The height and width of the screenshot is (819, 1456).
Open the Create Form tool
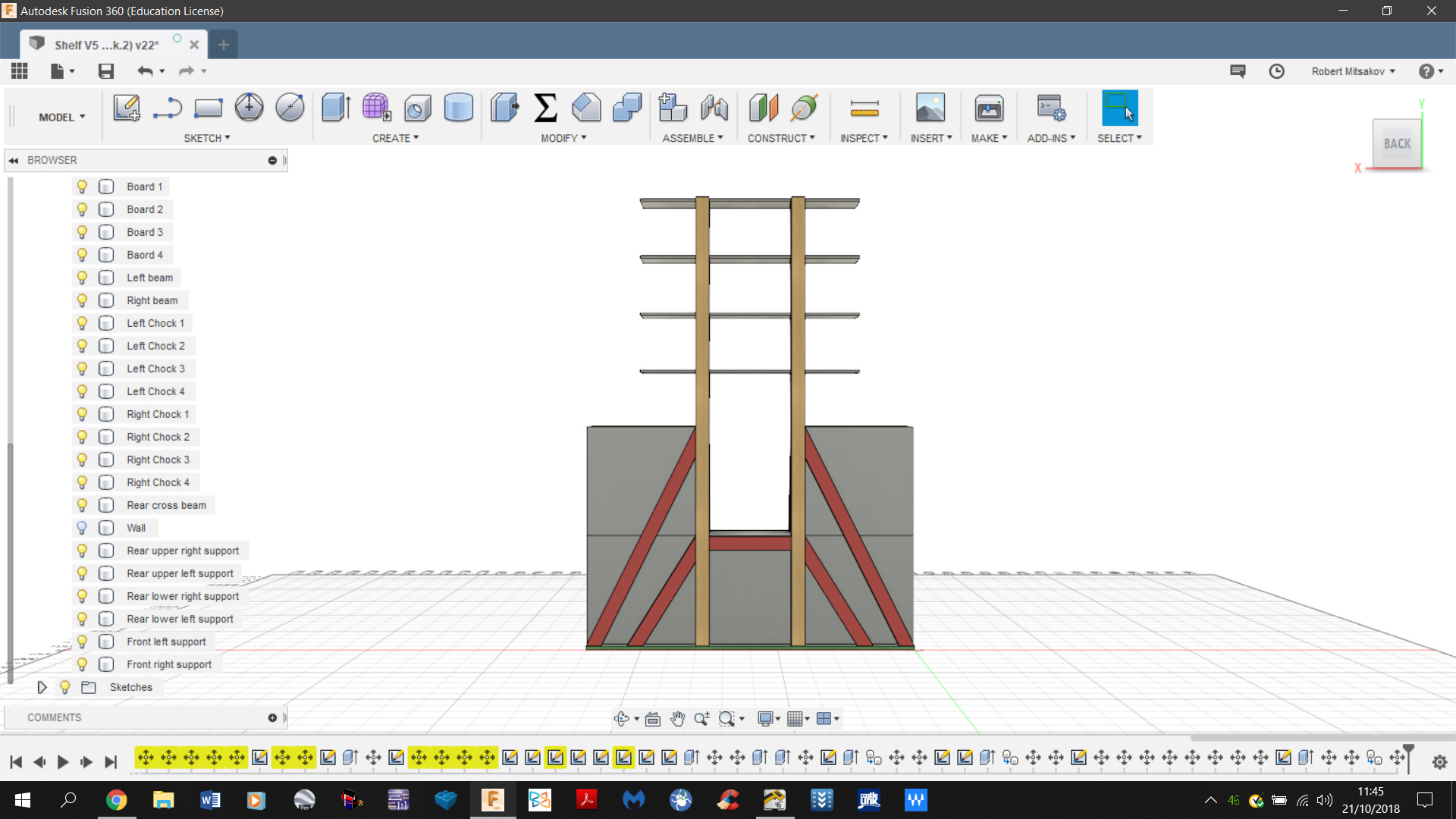click(377, 108)
